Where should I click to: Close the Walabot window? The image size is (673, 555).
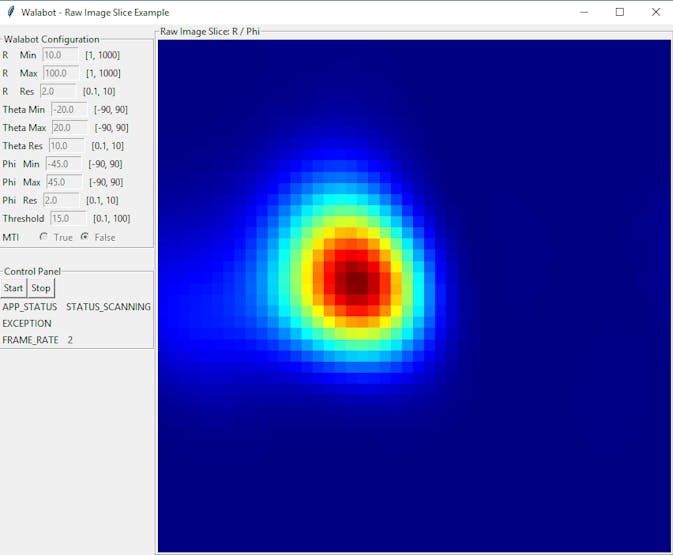click(x=656, y=12)
